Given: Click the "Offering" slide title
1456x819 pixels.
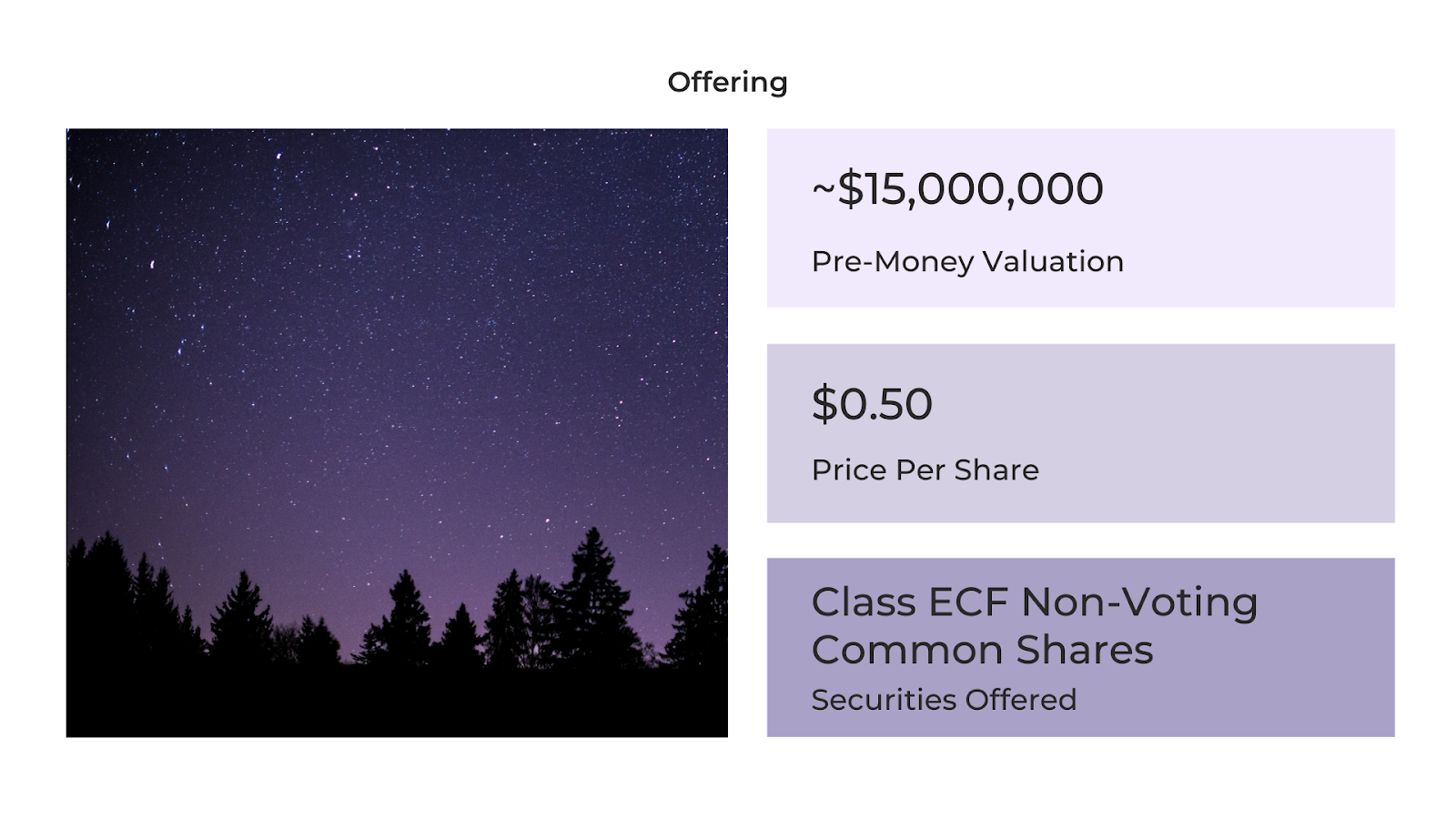Looking at the screenshot, I should click(x=727, y=82).
